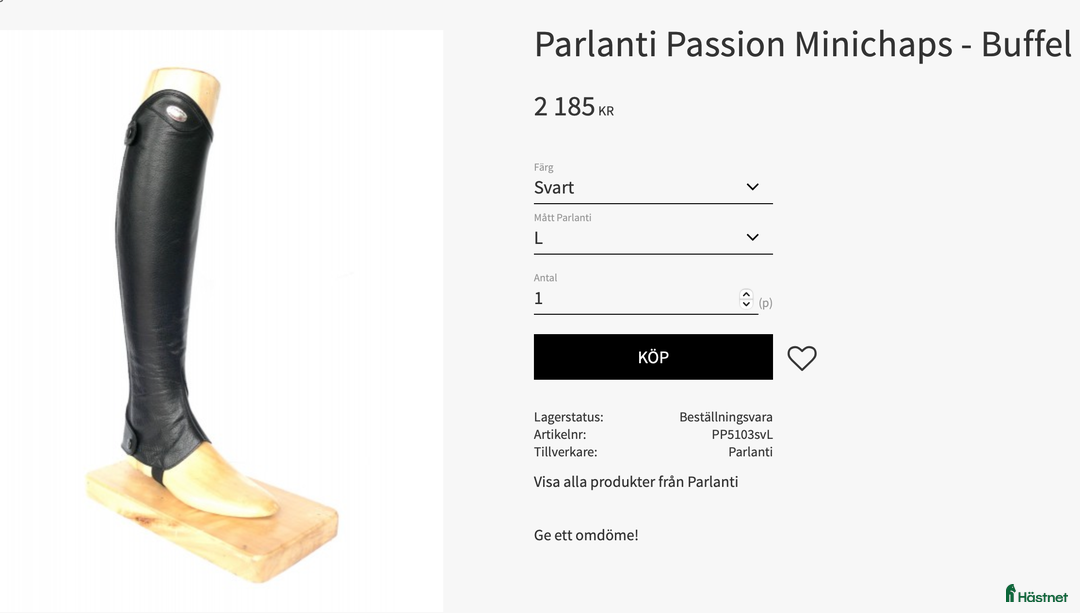Increase quantity with the up stepper arrow
The image size is (1080, 613).
(x=746, y=292)
